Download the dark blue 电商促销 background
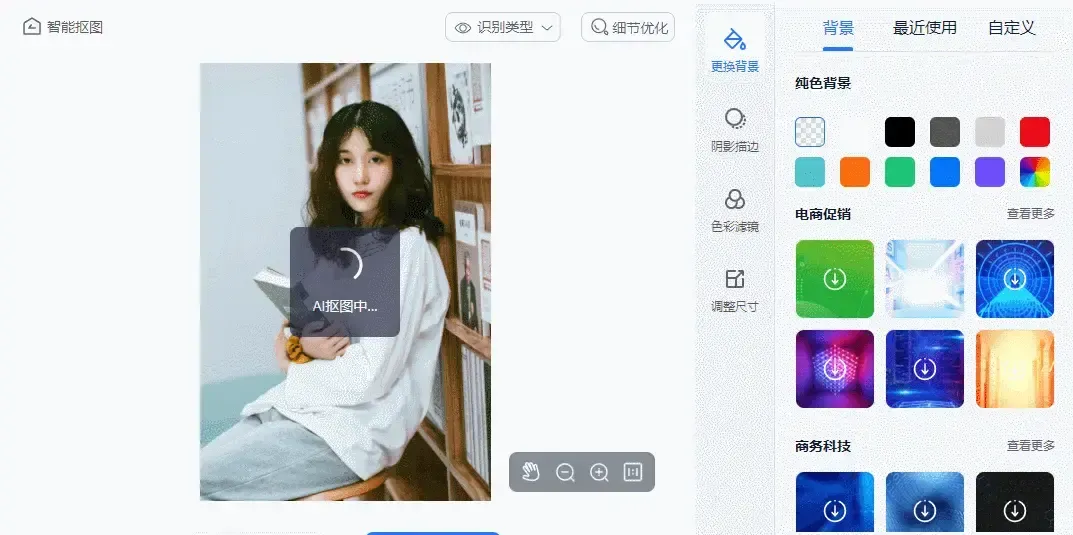Screen dimensions: 1073x535 coord(925,369)
